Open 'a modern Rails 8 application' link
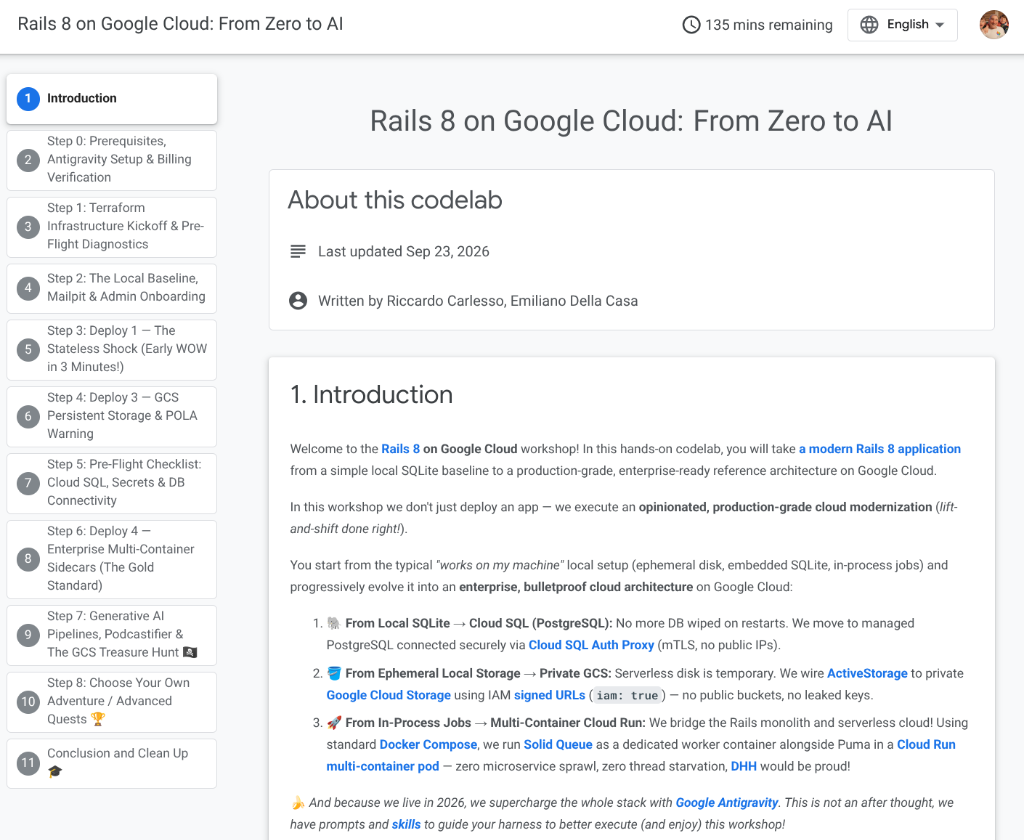 pyautogui.click(x=880, y=449)
